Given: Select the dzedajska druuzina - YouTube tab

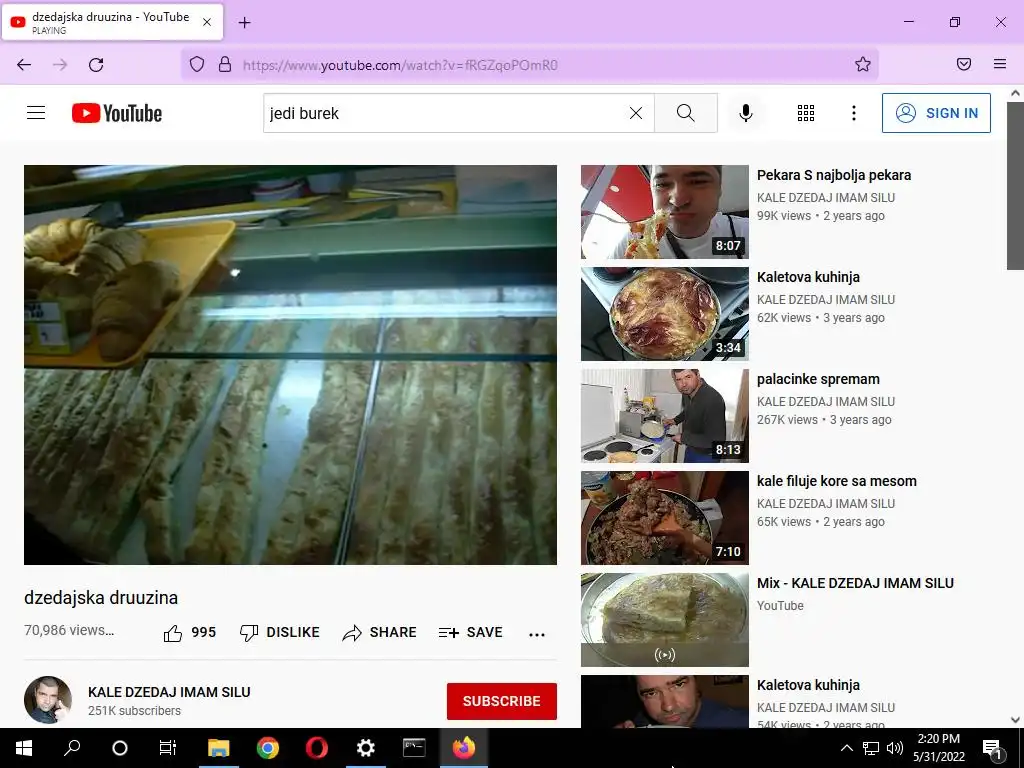Looking at the screenshot, I should 112,22.
